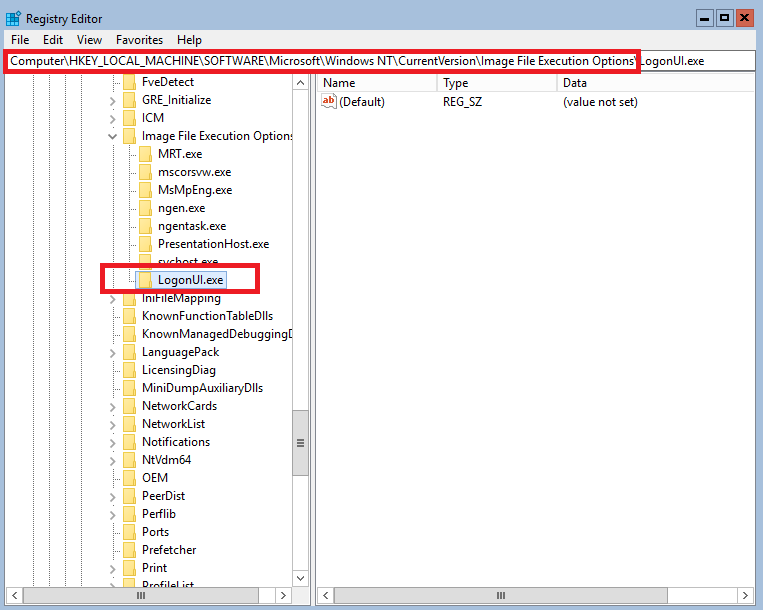Select the LogonUI.exe folder icon

tap(145, 280)
